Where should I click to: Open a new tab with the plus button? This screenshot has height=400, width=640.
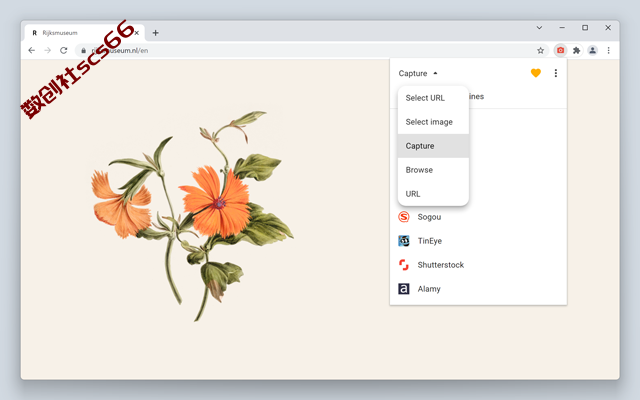[x=156, y=33]
